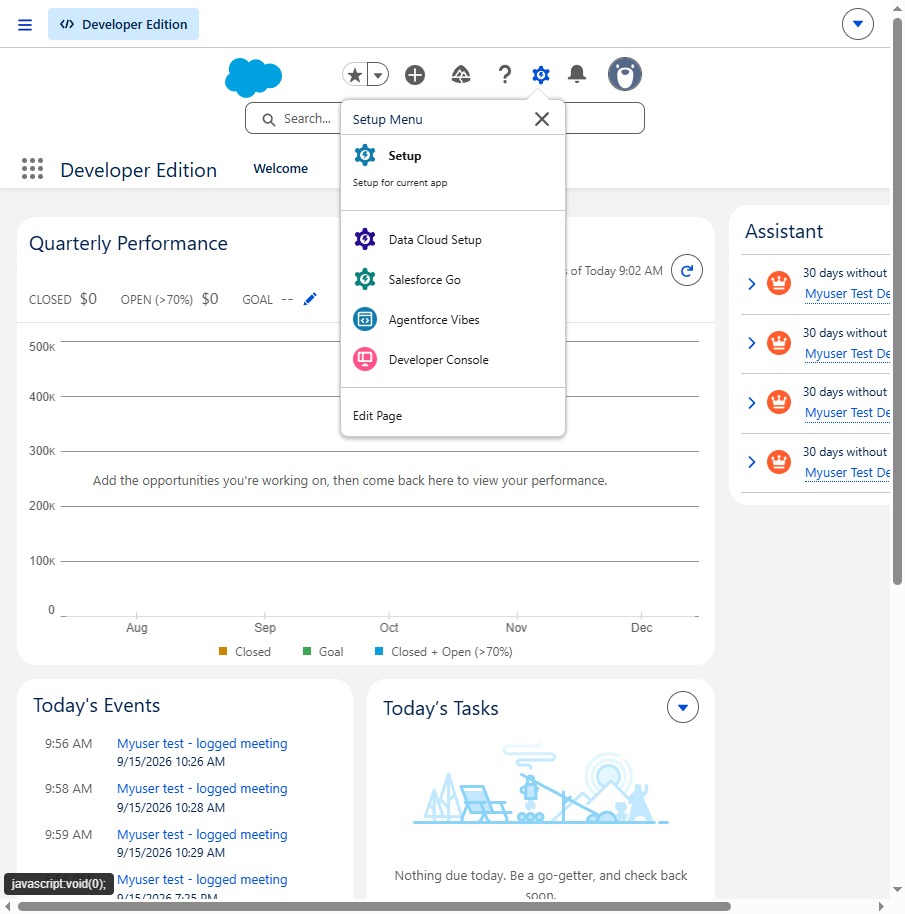Click the horizontal page scrollbar

[374, 906]
